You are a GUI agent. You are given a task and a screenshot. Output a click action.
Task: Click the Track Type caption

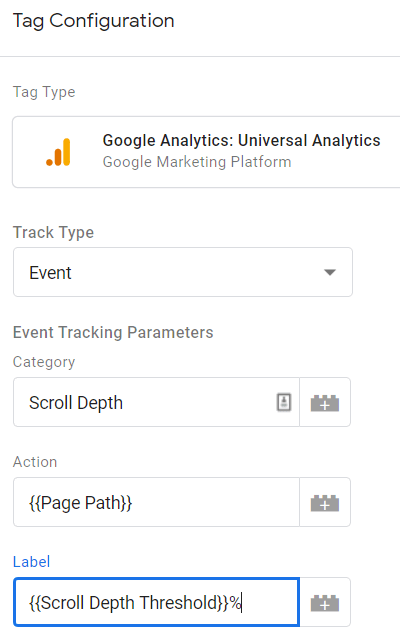coord(54,233)
